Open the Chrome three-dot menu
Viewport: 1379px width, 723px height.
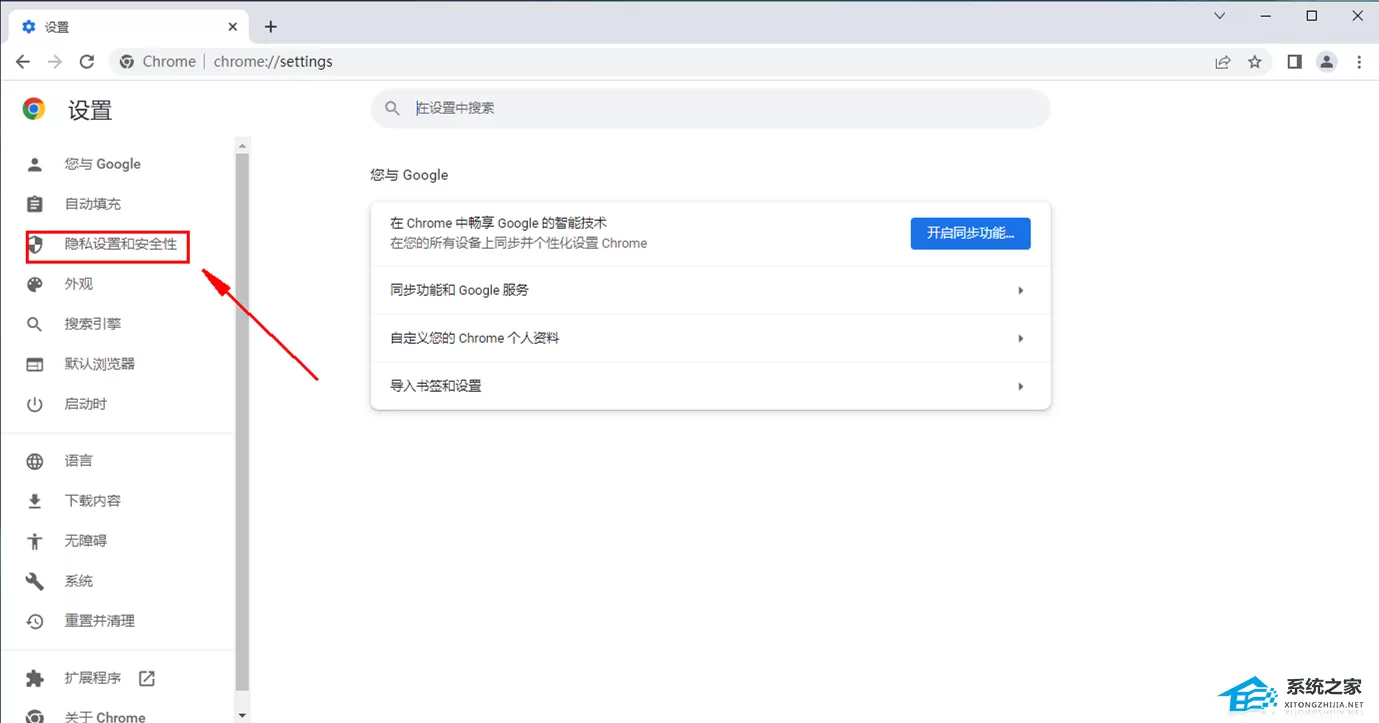coord(1359,62)
